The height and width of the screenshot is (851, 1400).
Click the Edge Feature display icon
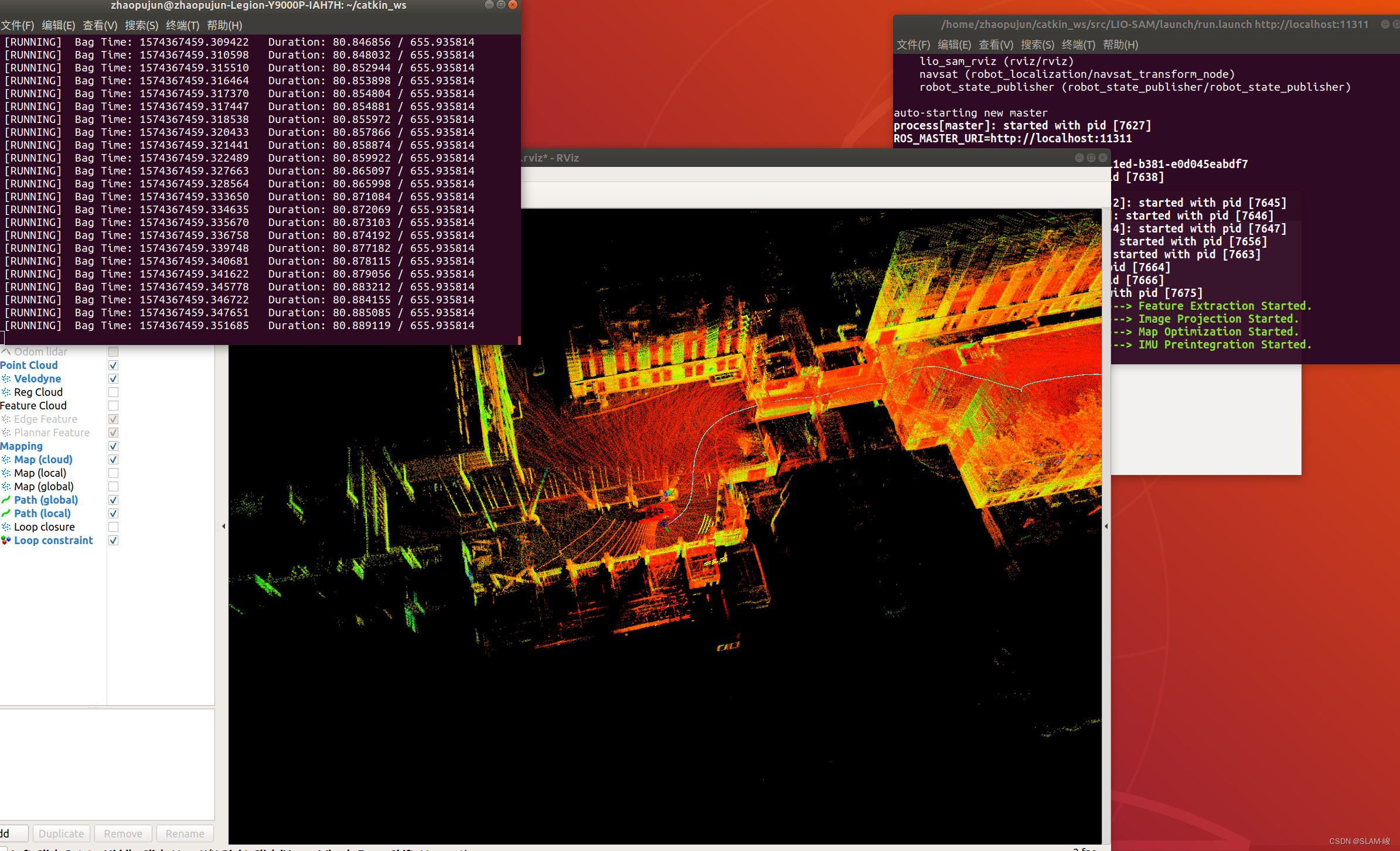coord(6,419)
